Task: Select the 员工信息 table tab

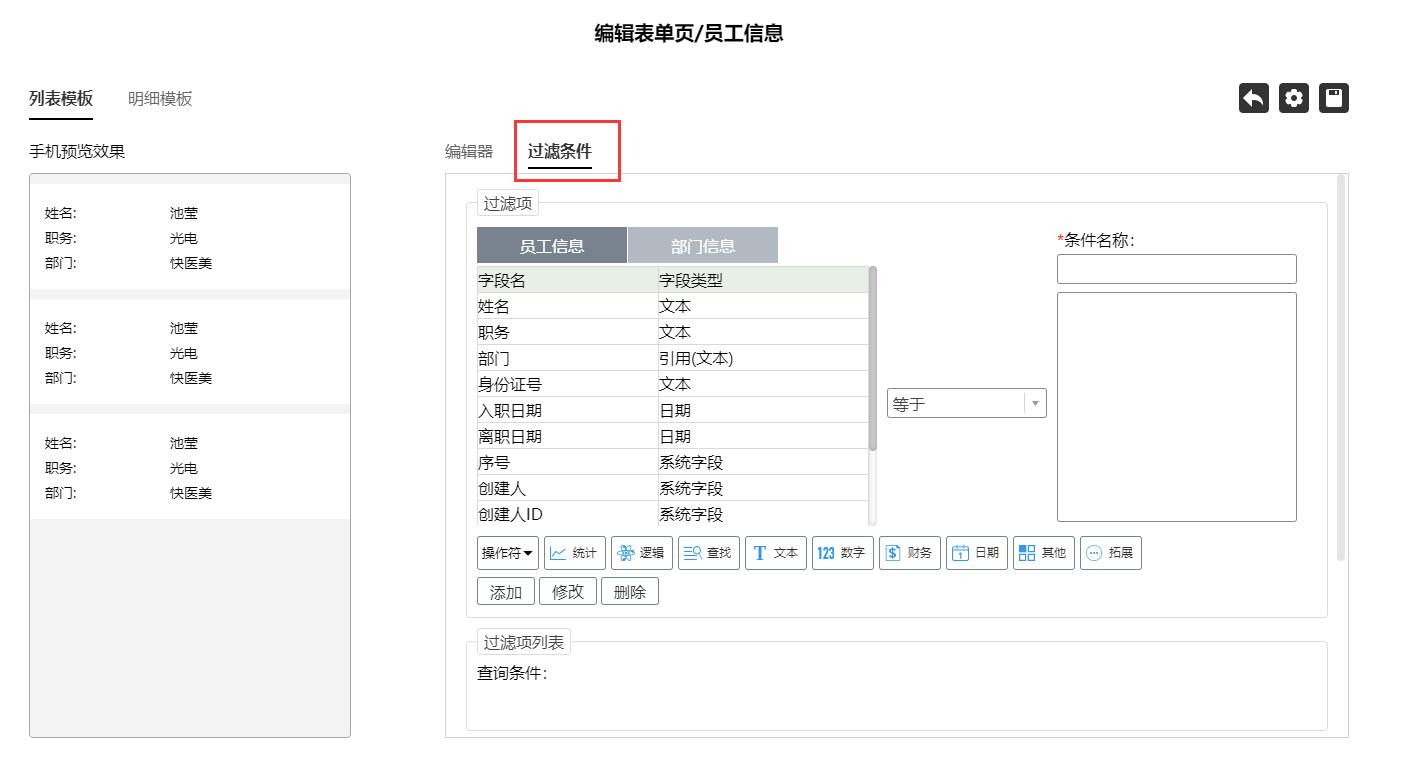Action: pos(552,246)
